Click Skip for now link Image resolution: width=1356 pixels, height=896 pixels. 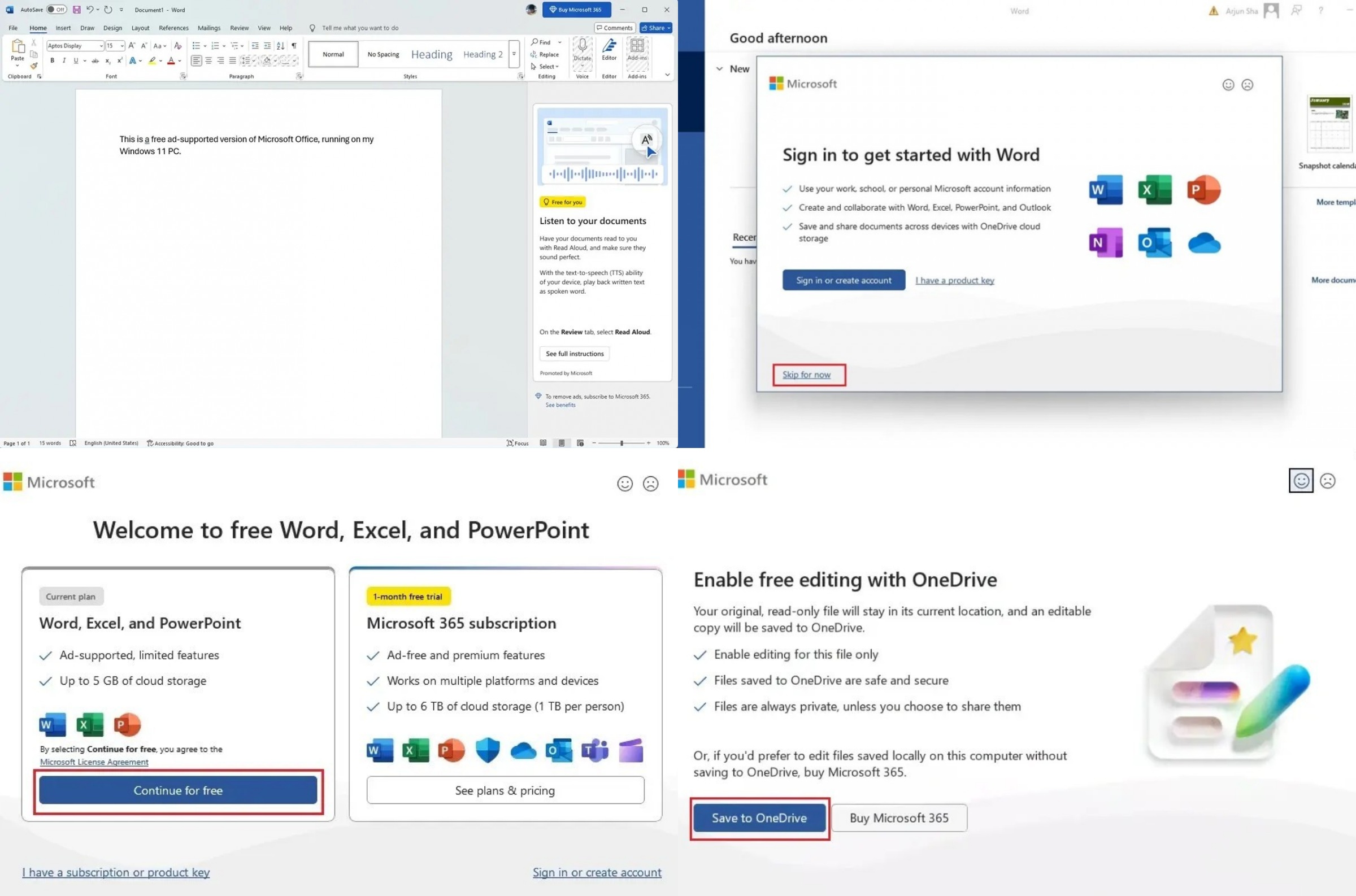[x=806, y=375]
